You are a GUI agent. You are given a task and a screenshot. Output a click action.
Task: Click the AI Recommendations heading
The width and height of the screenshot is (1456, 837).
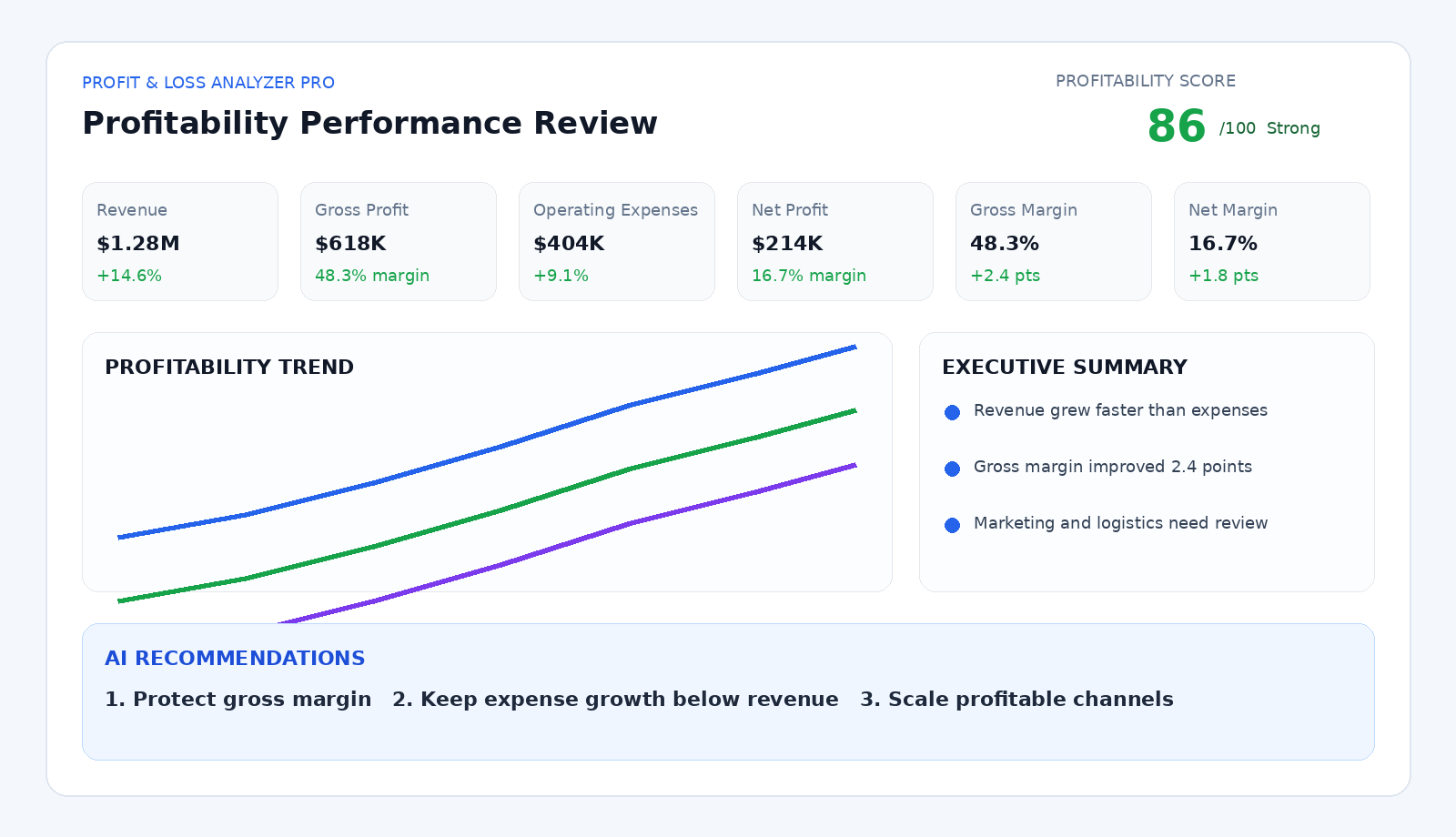pyautogui.click(x=235, y=659)
